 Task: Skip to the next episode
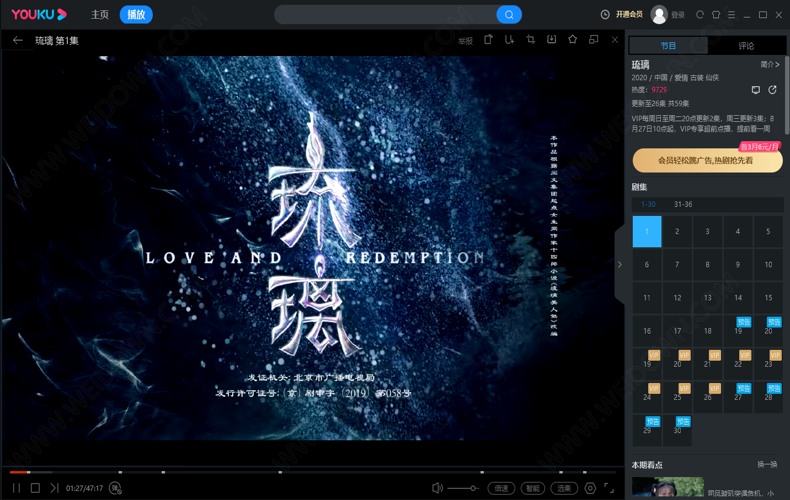pos(54,488)
